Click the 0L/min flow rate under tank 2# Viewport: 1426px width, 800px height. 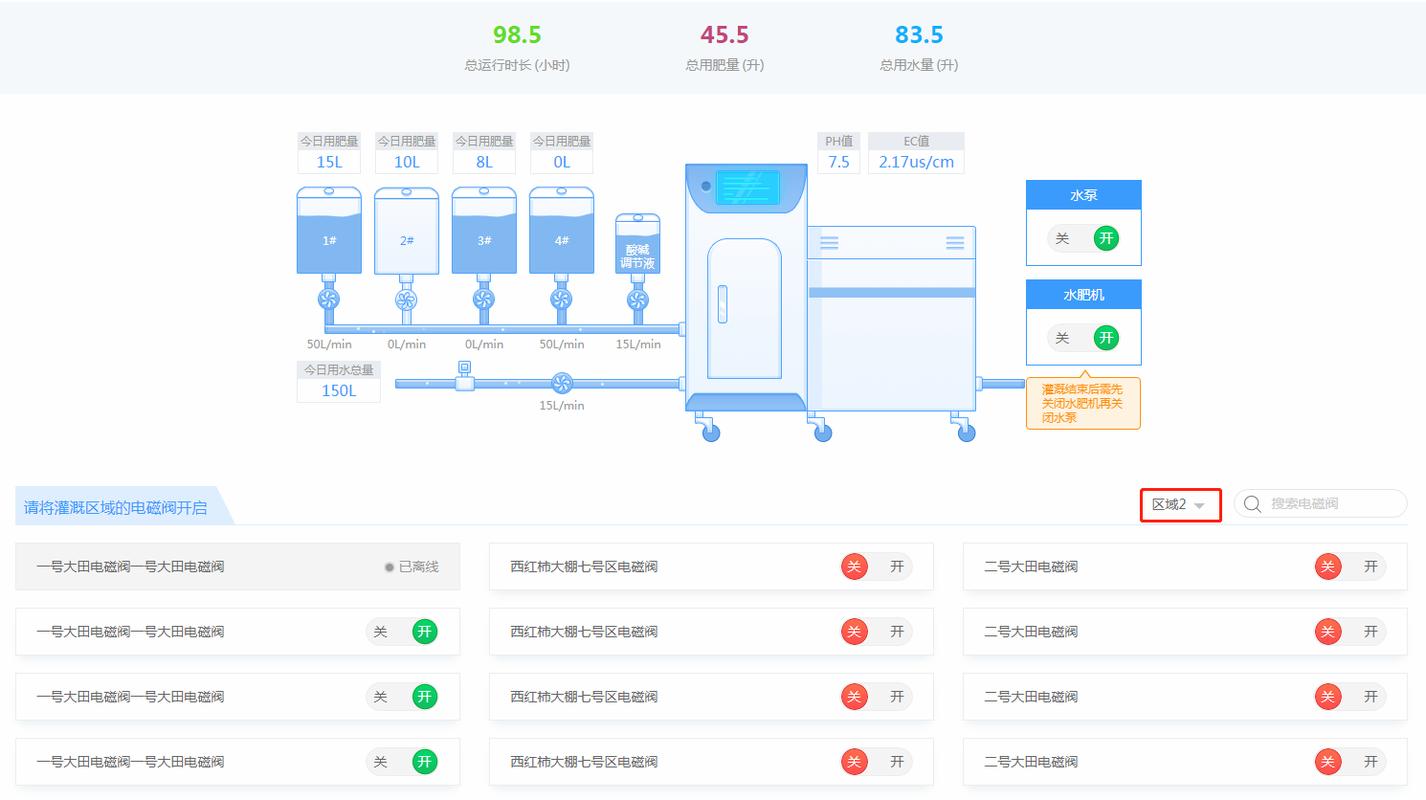pos(407,344)
